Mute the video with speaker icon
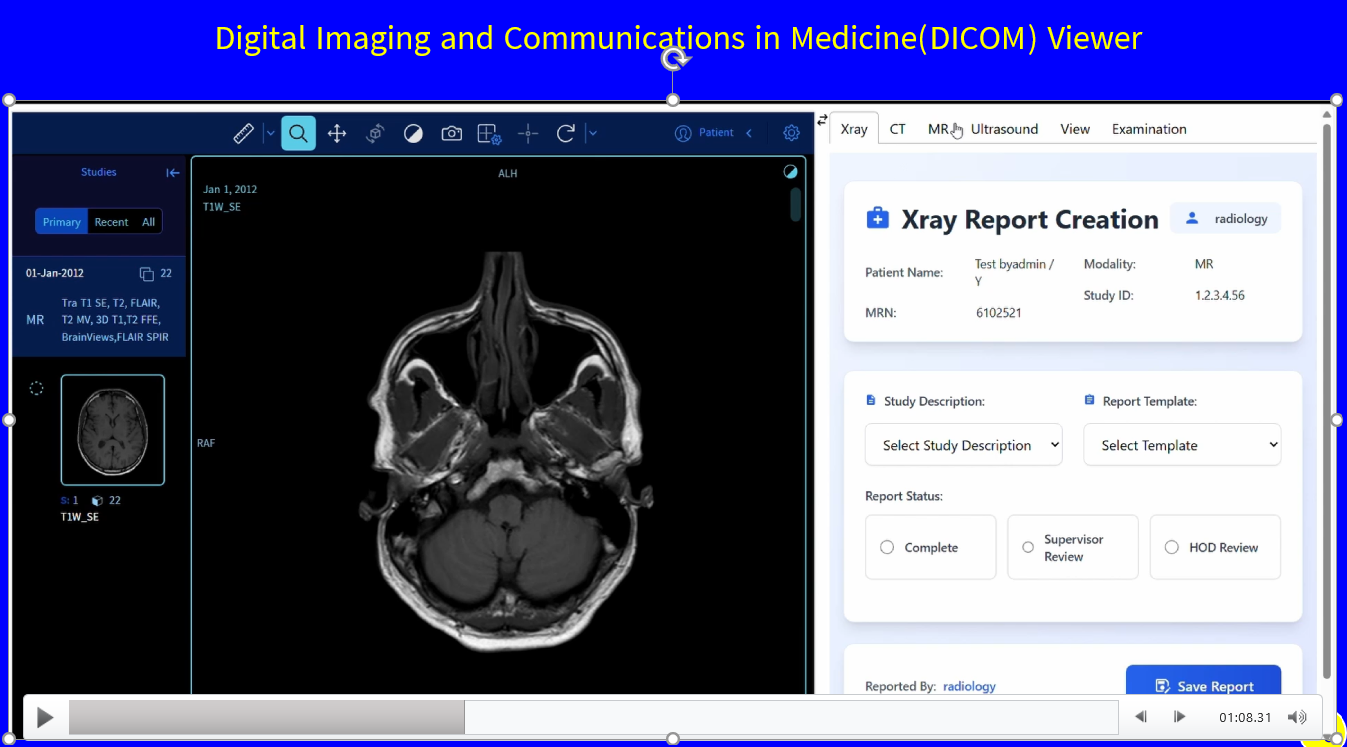 point(1297,717)
